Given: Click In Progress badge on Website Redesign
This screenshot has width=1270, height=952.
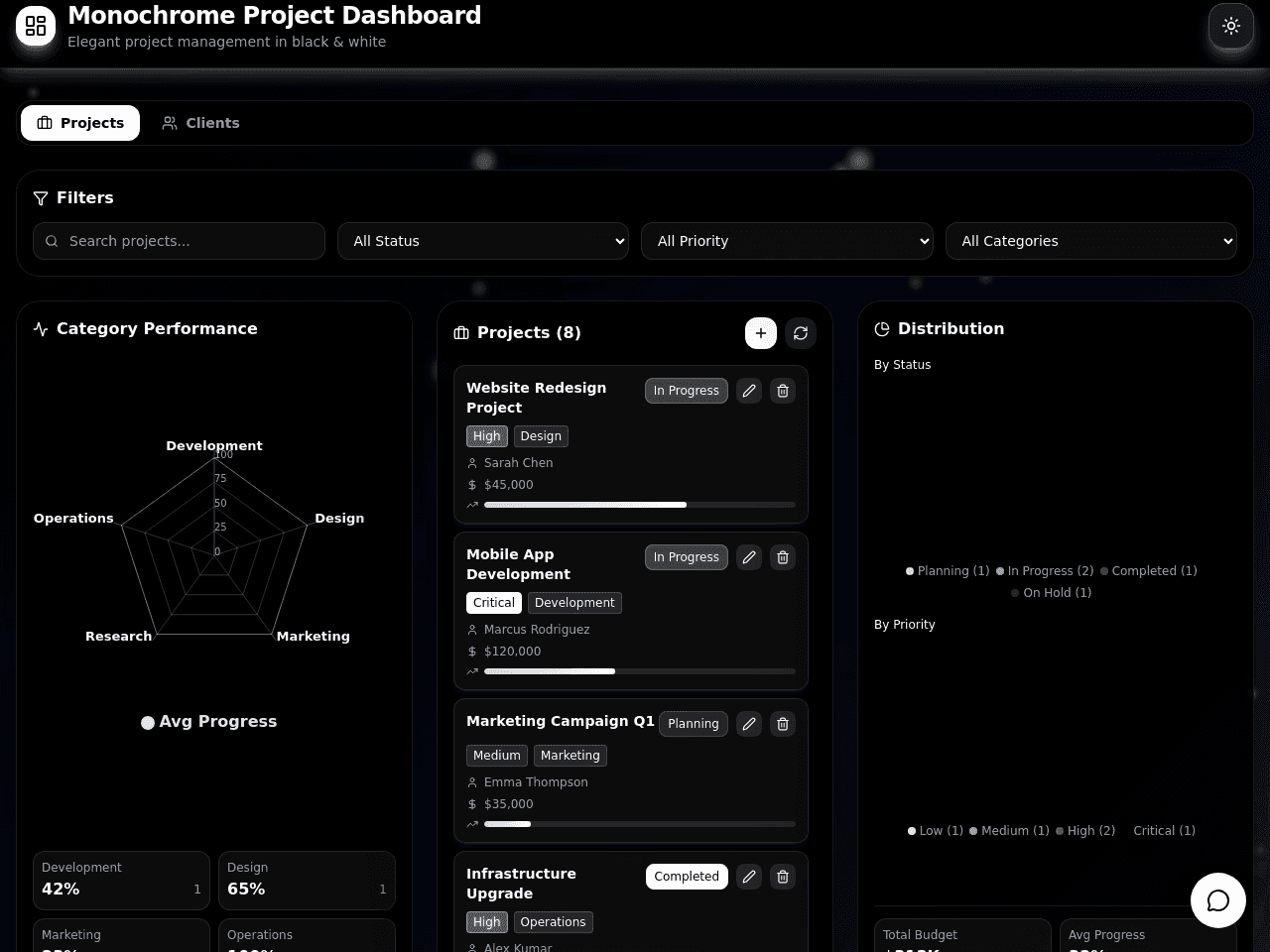Looking at the screenshot, I should coord(687,391).
